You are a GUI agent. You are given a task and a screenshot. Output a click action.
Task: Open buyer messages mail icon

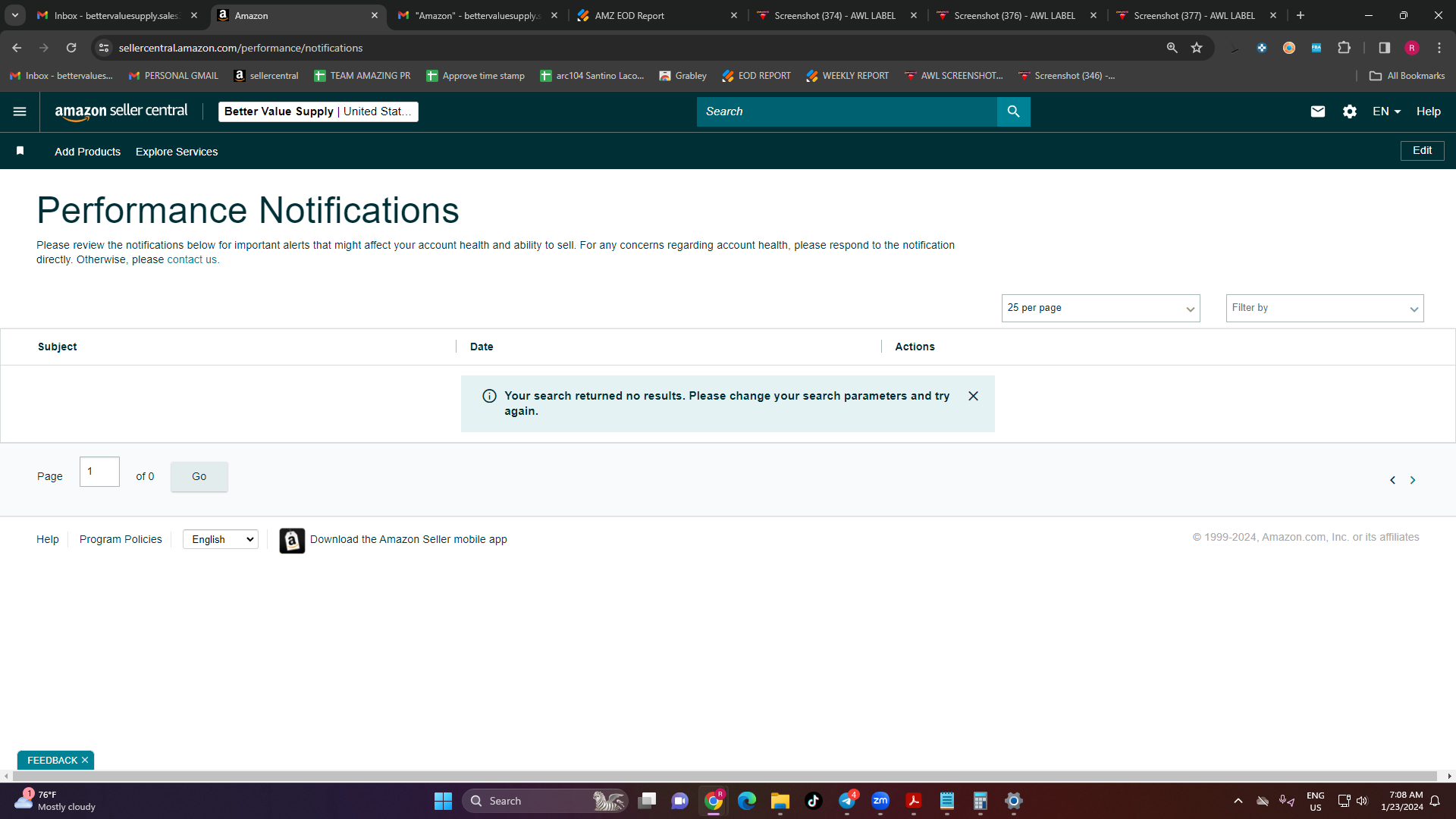point(1318,111)
